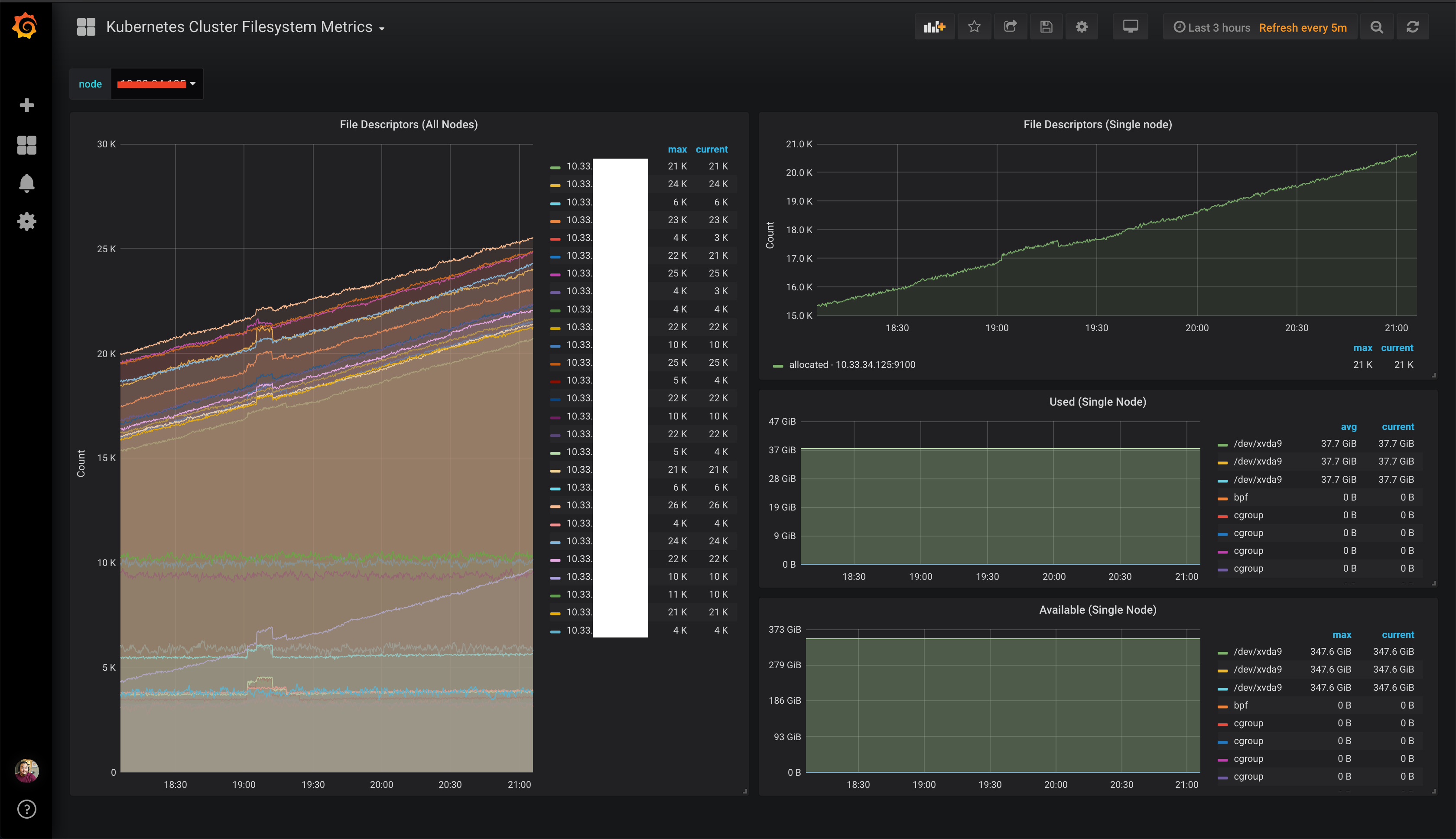
Task: Refresh the dashboard with refresh icon
Action: [x=1412, y=27]
